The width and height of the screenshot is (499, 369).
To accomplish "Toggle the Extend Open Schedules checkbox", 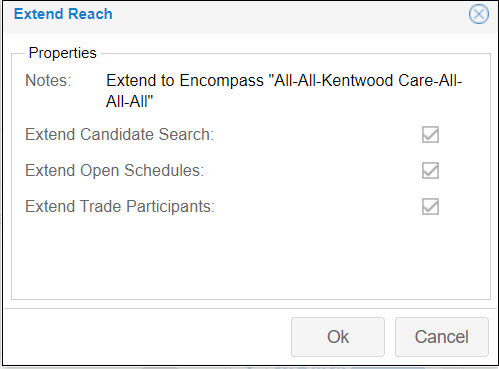I will 430,171.
